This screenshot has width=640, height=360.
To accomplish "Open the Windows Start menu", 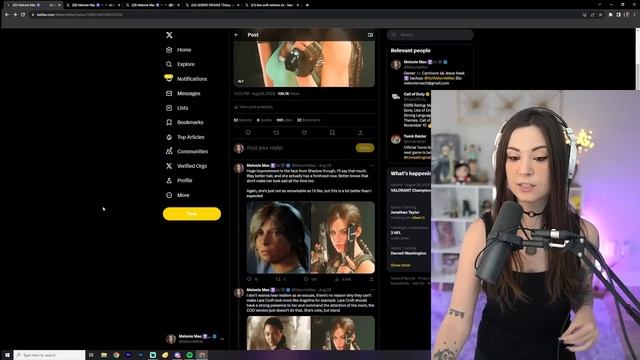I will pyautogui.click(x=7, y=355).
